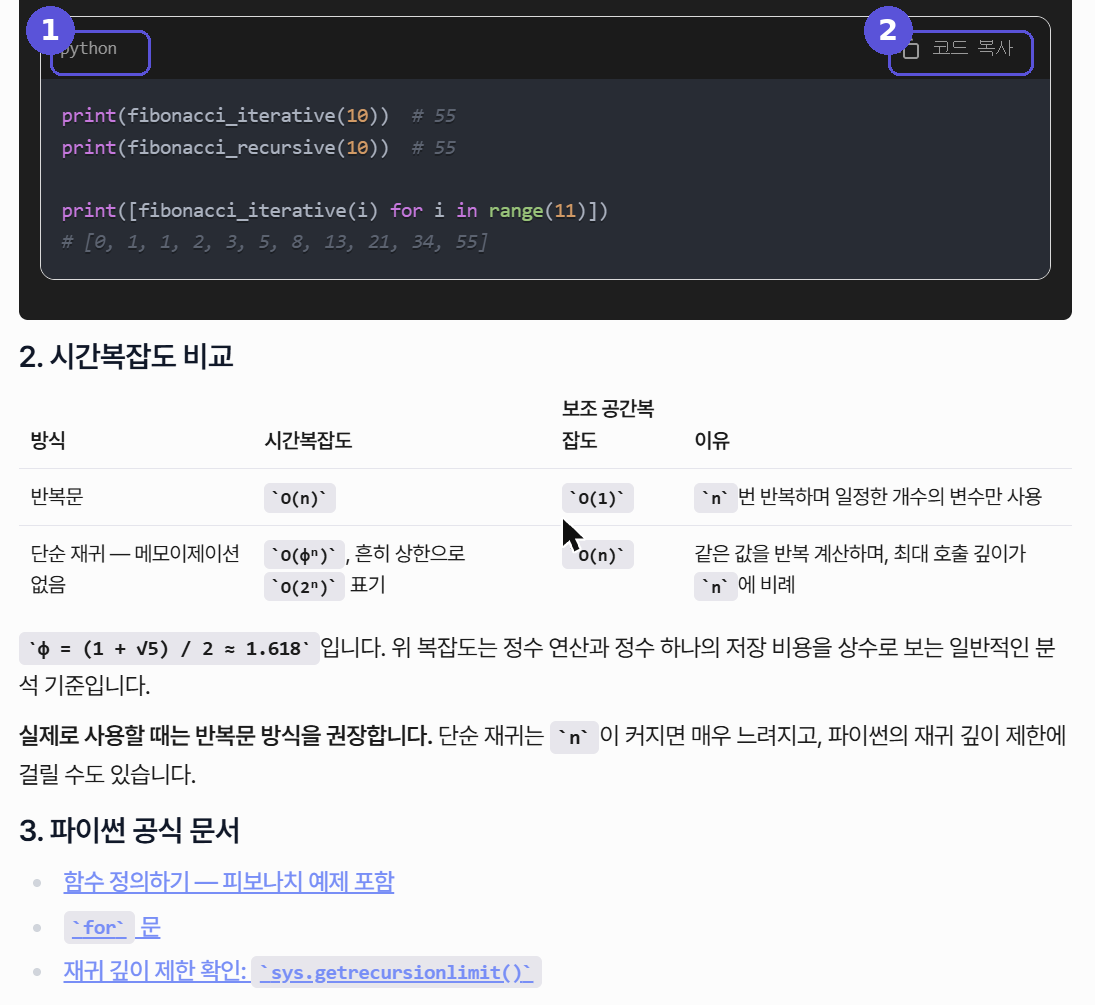Click the `n` chip in 단순 재귀는 sentence
1095x1005 pixels.
pyautogui.click(x=574, y=738)
